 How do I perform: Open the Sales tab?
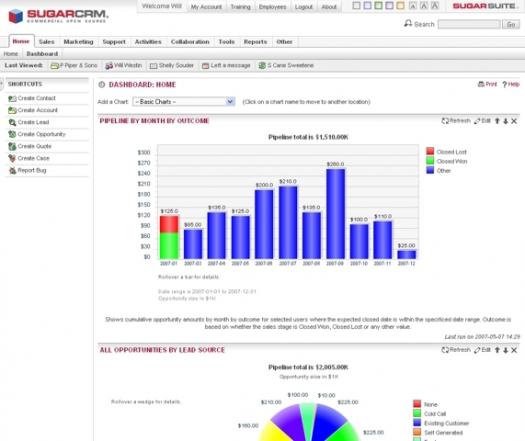(x=47, y=42)
